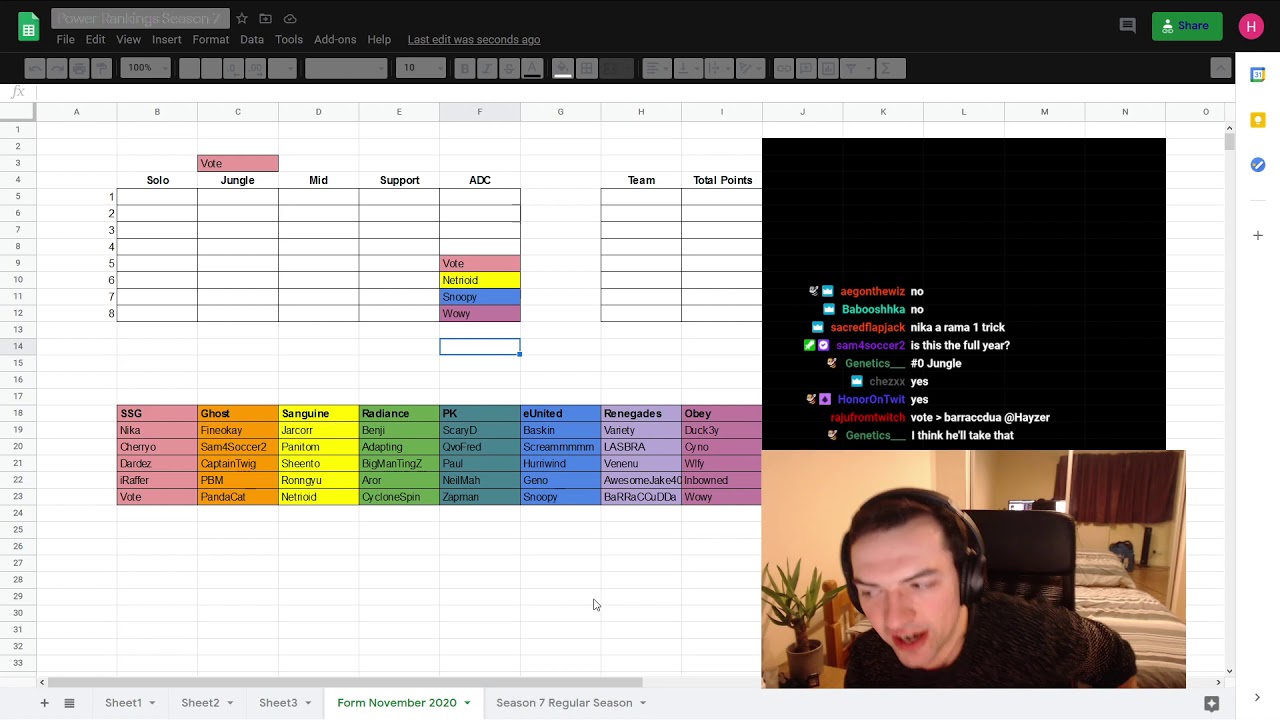Open the text rotation dropdown
The image size is (1280, 720).
pyautogui.click(x=749, y=68)
